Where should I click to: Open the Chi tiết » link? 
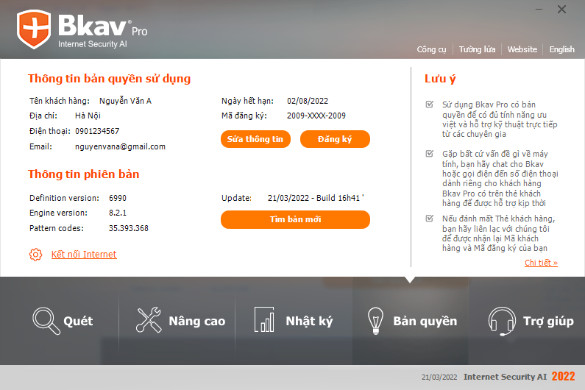tap(541, 263)
